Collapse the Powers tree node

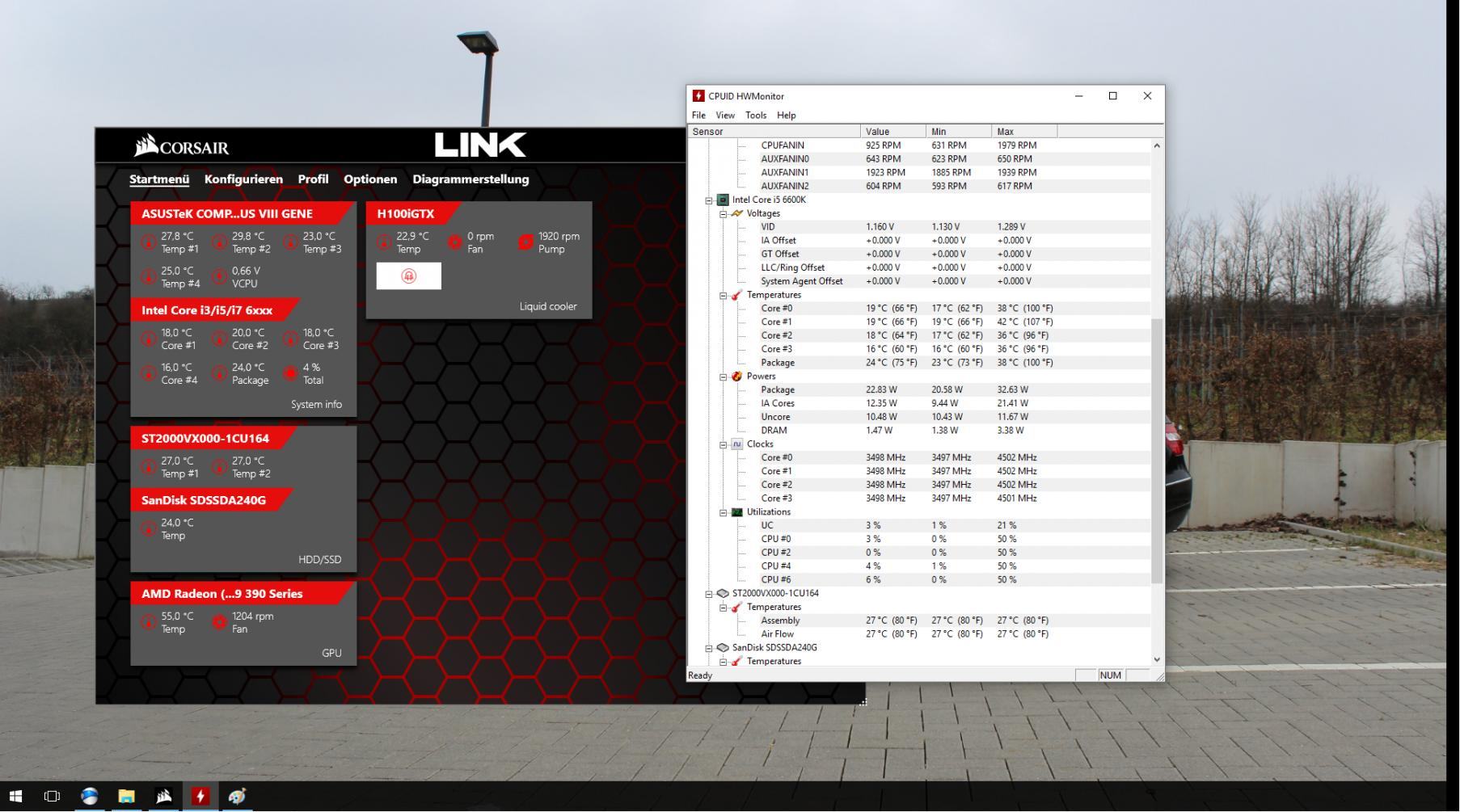pos(724,377)
